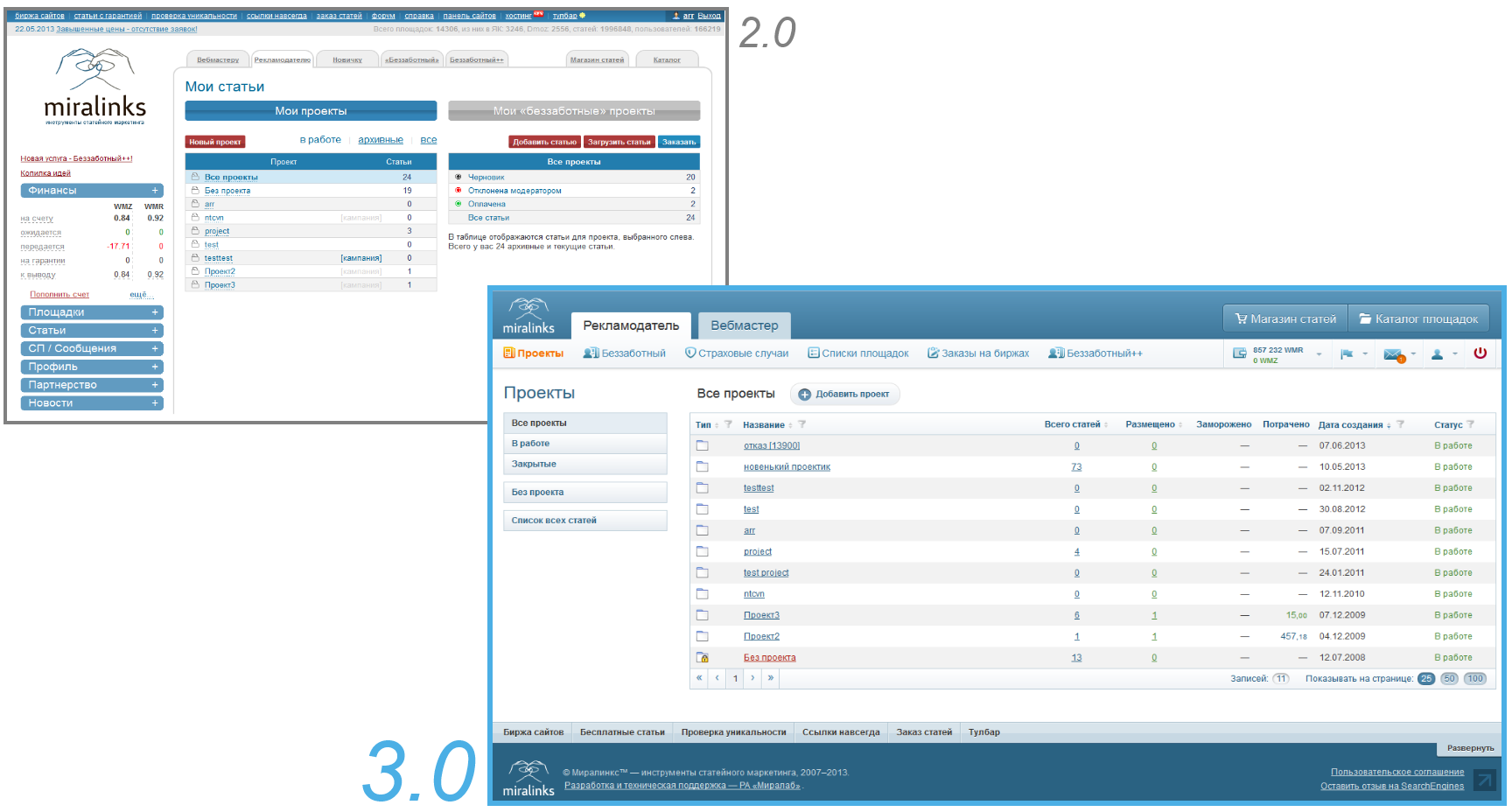The width and height of the screenshot is (1512, 812).
Task: Click filter icon next to Статус column
Action: point(1470,424)
